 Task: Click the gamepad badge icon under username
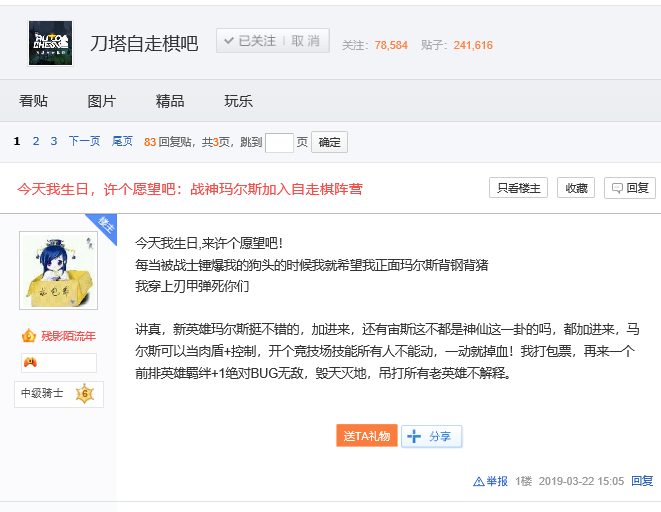[x=30, y=362]
